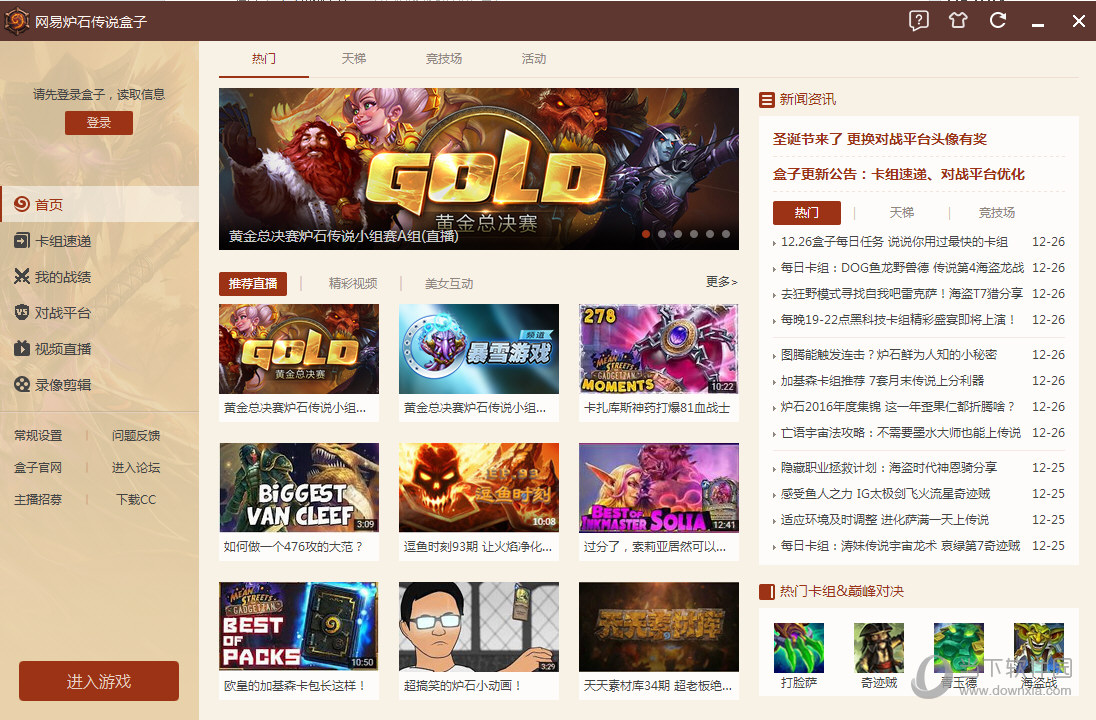The image size is (1096, 720).
Task: Switch to the 天梯 tab at the top
Action: (353, 59)
